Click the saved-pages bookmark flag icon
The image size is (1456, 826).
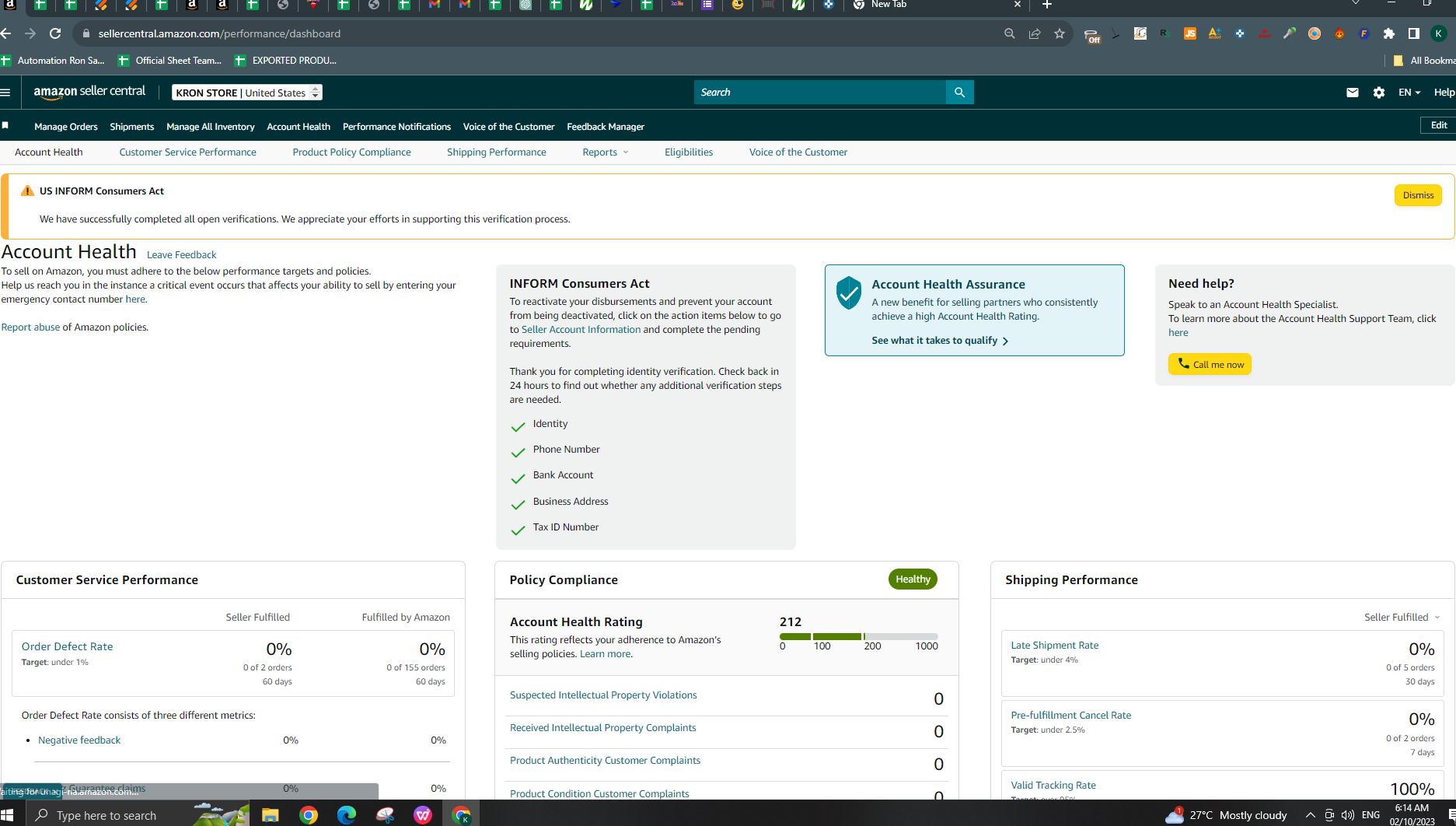pyautogui.click(x=5, y=126)
